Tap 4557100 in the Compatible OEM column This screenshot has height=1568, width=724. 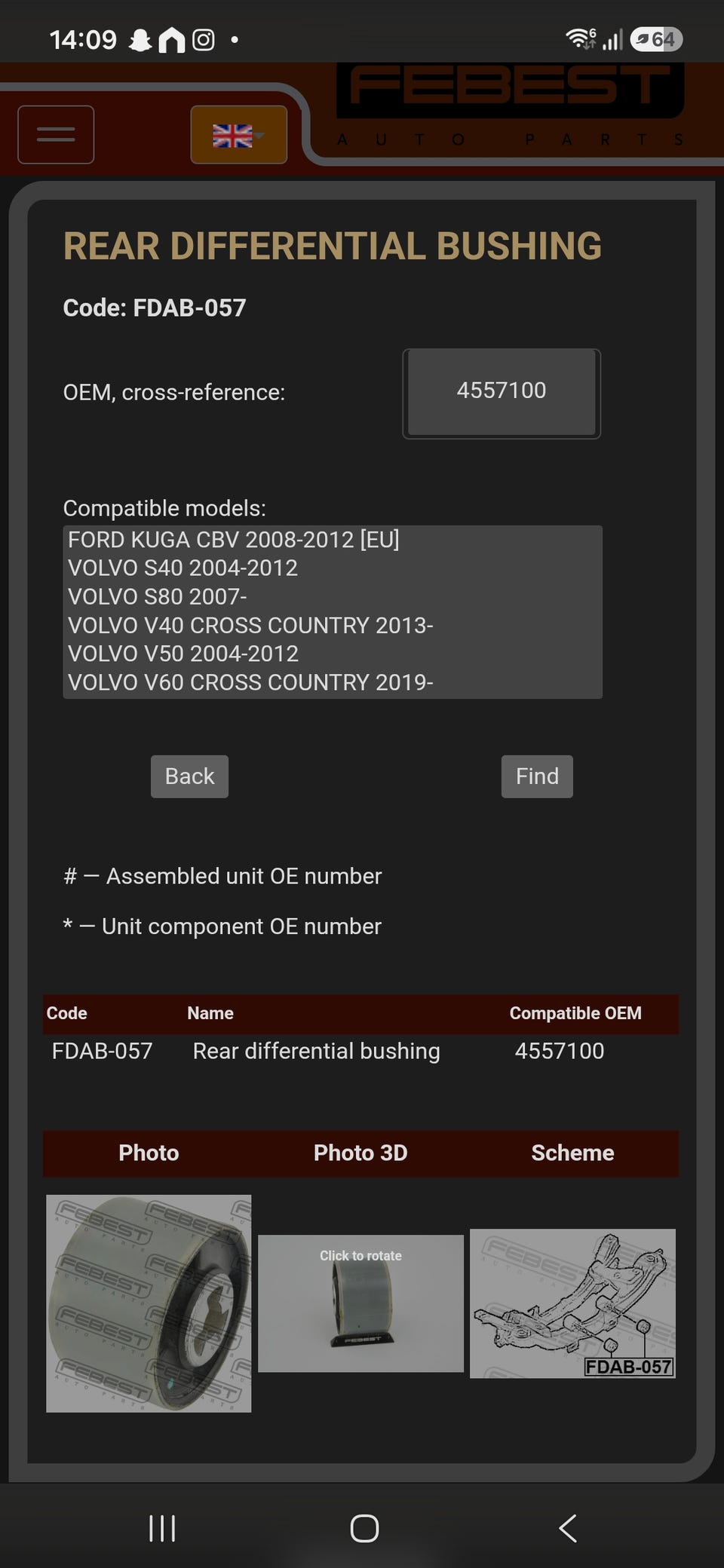560,1051
